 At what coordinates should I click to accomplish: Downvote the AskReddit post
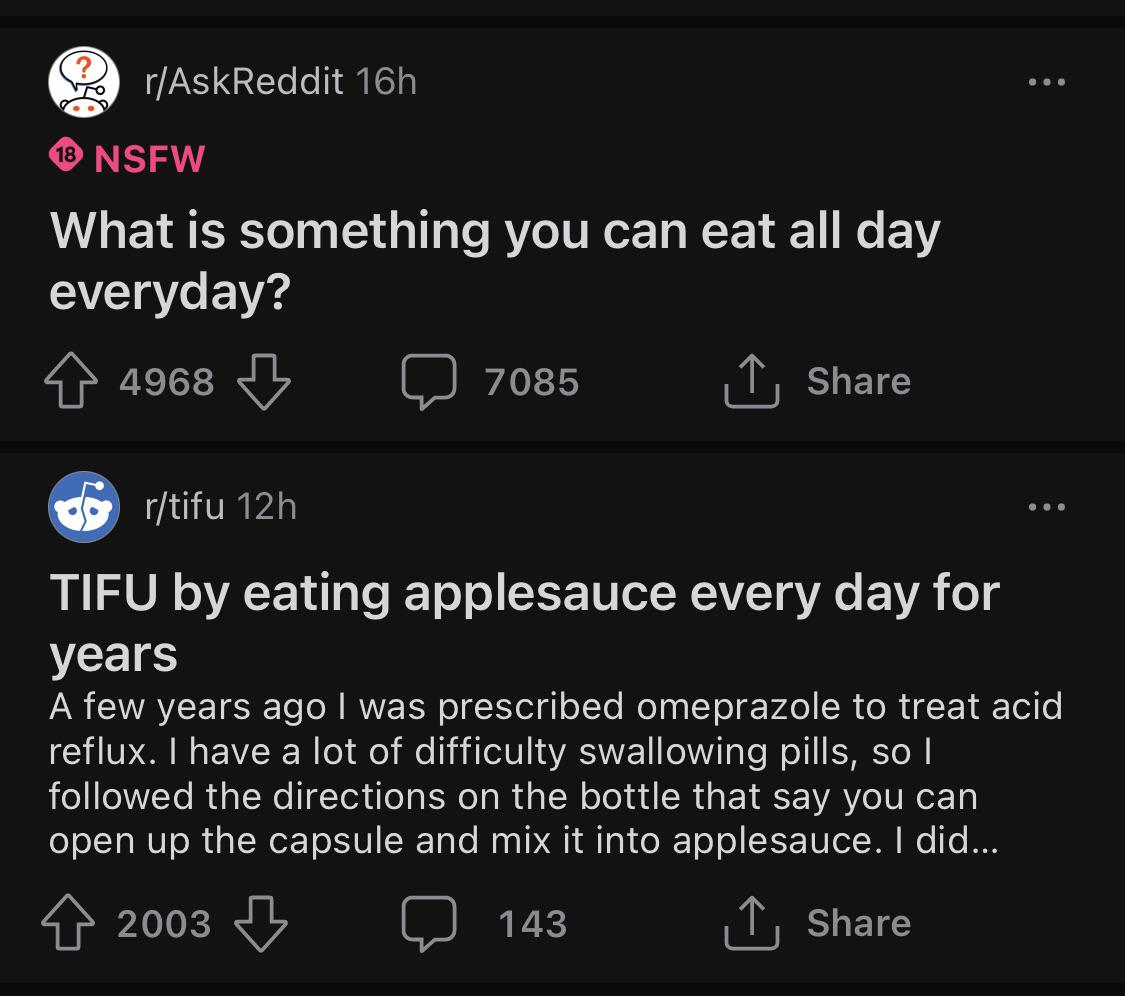pyautogui.click(x=263, y=382)
